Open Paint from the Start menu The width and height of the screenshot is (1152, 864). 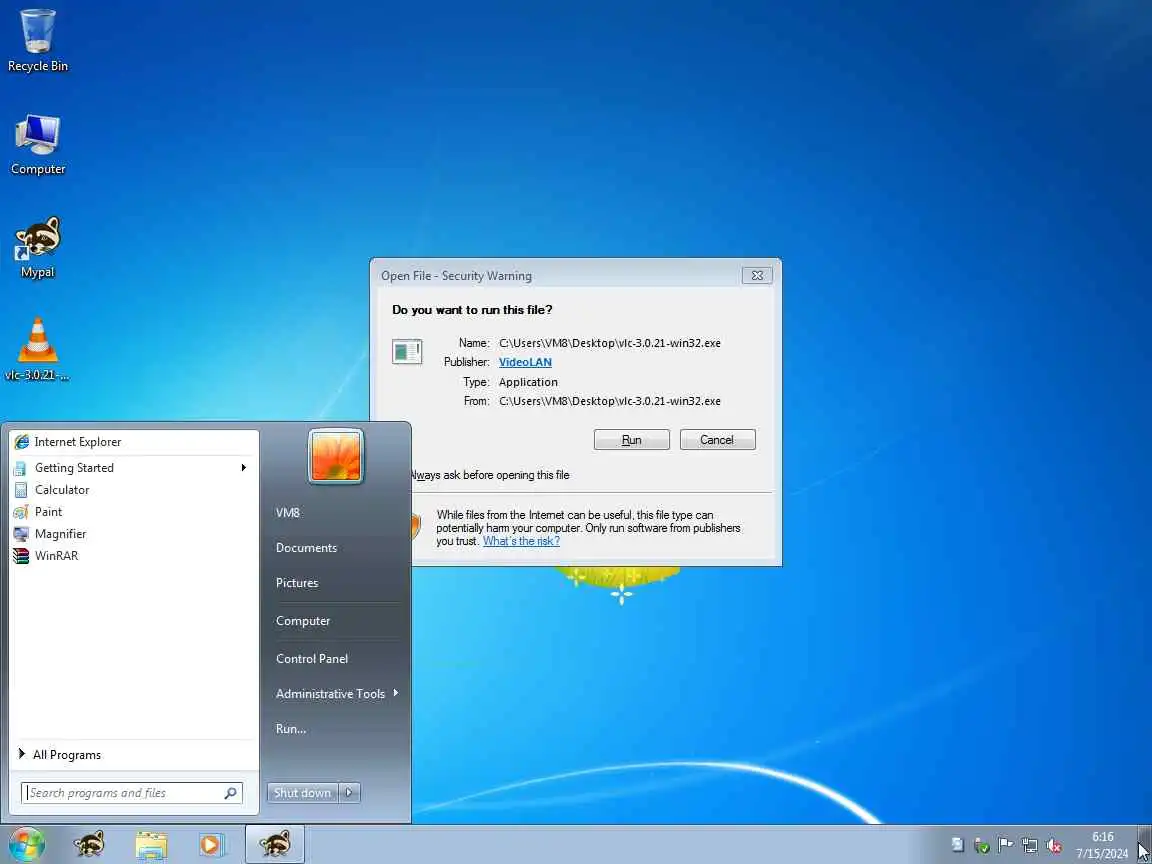coord(134,511)
